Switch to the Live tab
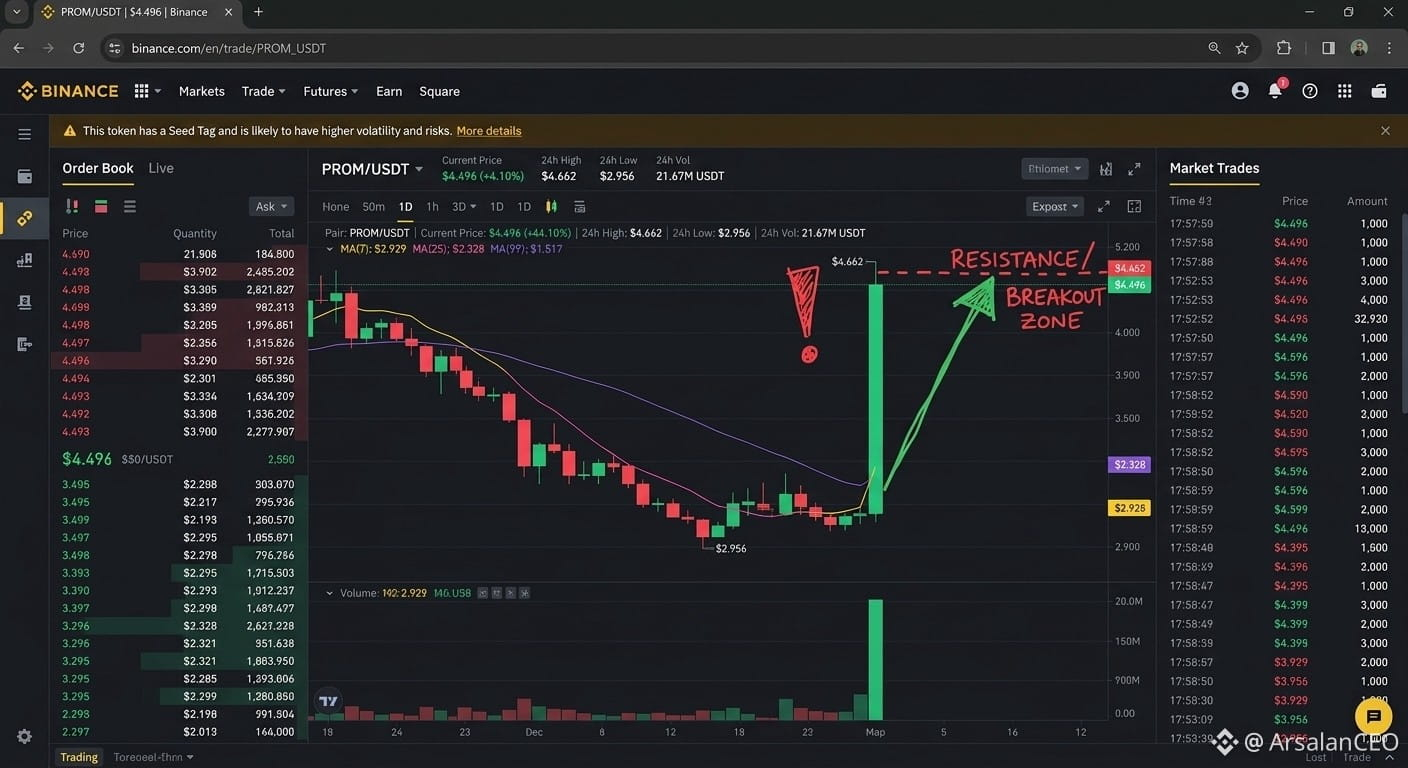The width and height of the screenshot is (1408, 768). [161, 168]
